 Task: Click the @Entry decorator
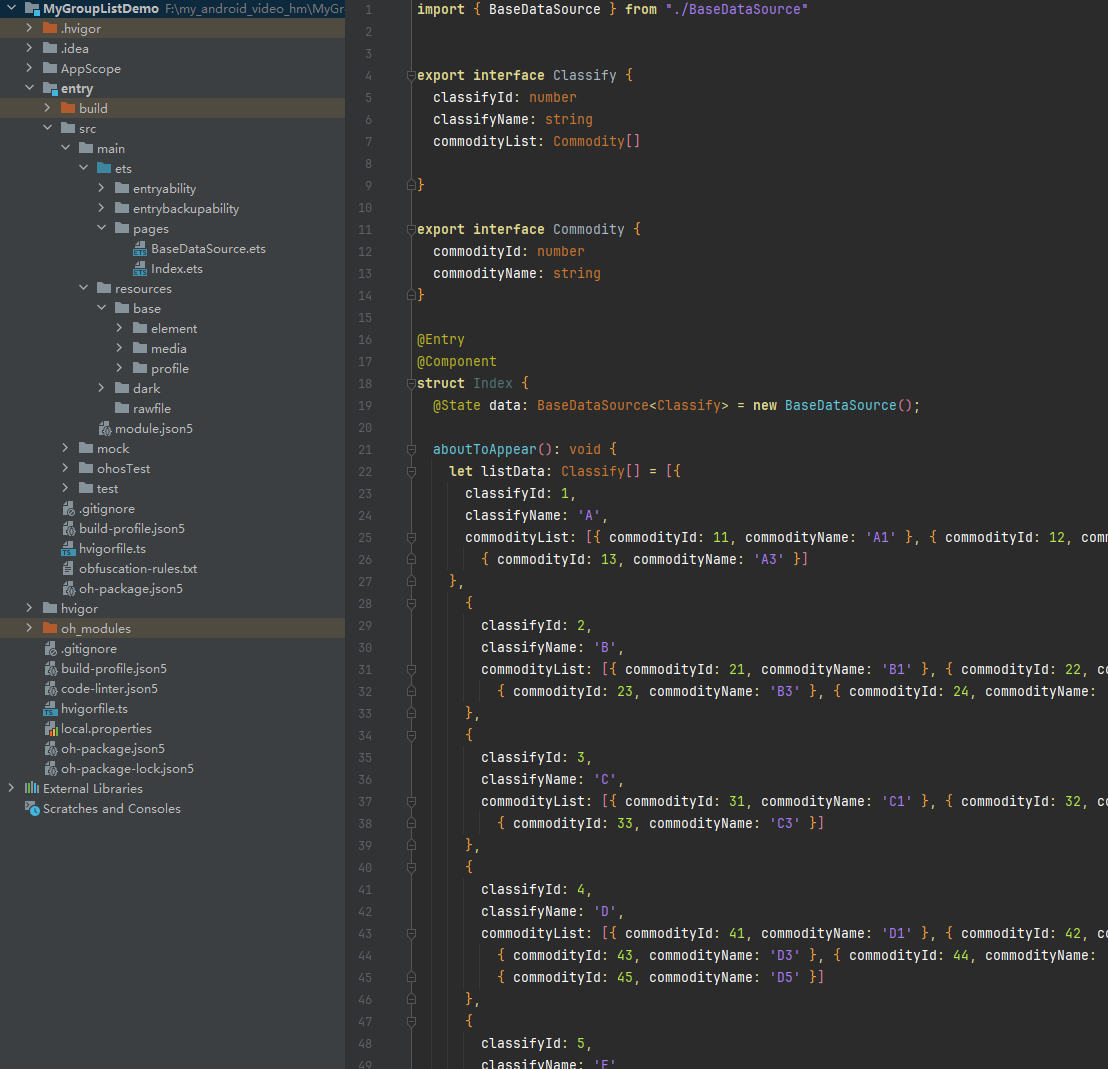[441, 339]
